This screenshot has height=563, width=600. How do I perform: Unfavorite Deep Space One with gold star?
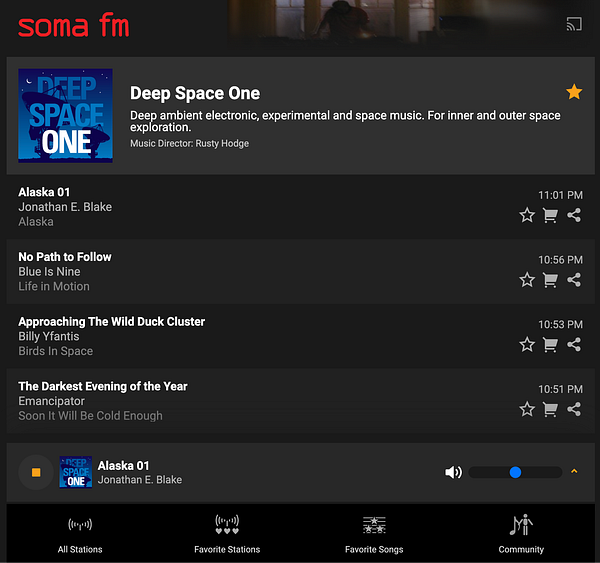[x=574, y=92]
